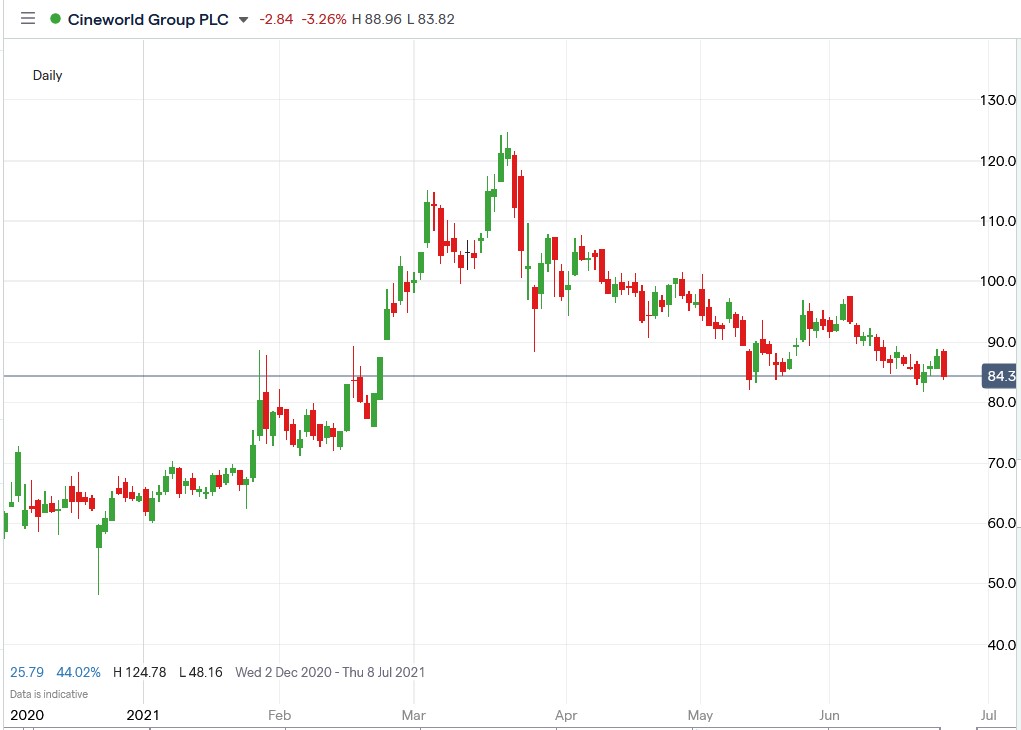Click the 2021 label on the timeline
Image resolution: width=1021 pixels, height=730 pixels.
click(x=141, y=715)
